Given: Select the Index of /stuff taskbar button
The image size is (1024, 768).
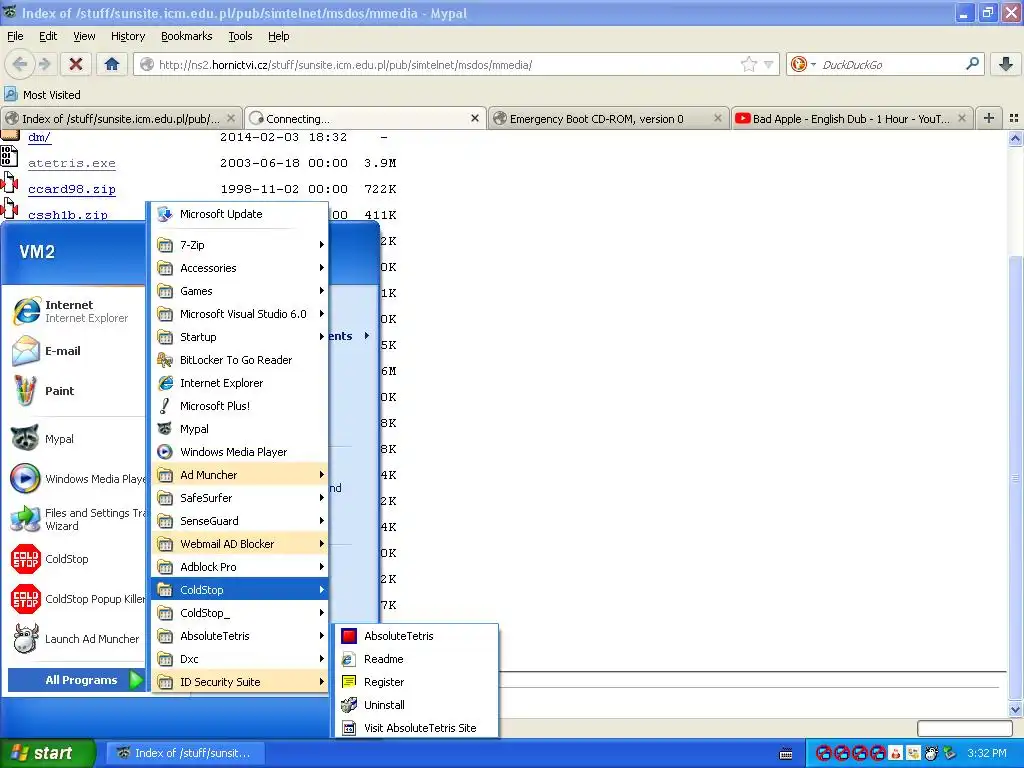Looking at the screenshot, I should pyautogui.click(x=186, y=753).
